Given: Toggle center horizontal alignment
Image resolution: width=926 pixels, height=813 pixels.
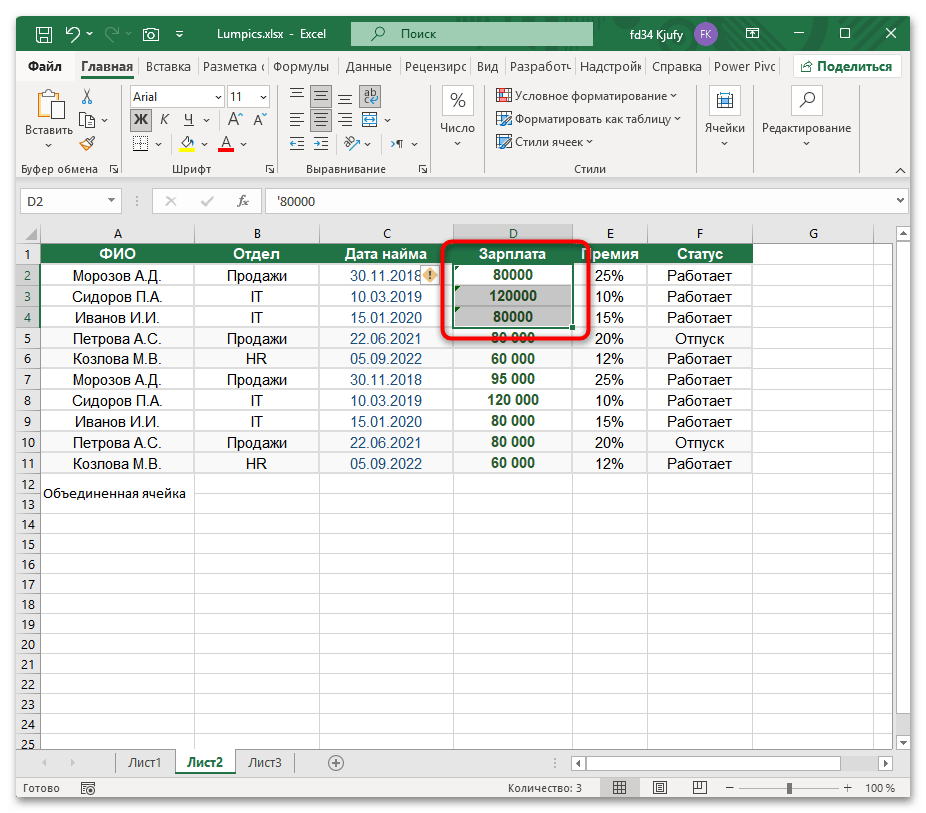Looking at the screenshot, I should click(x=321, y=120).
